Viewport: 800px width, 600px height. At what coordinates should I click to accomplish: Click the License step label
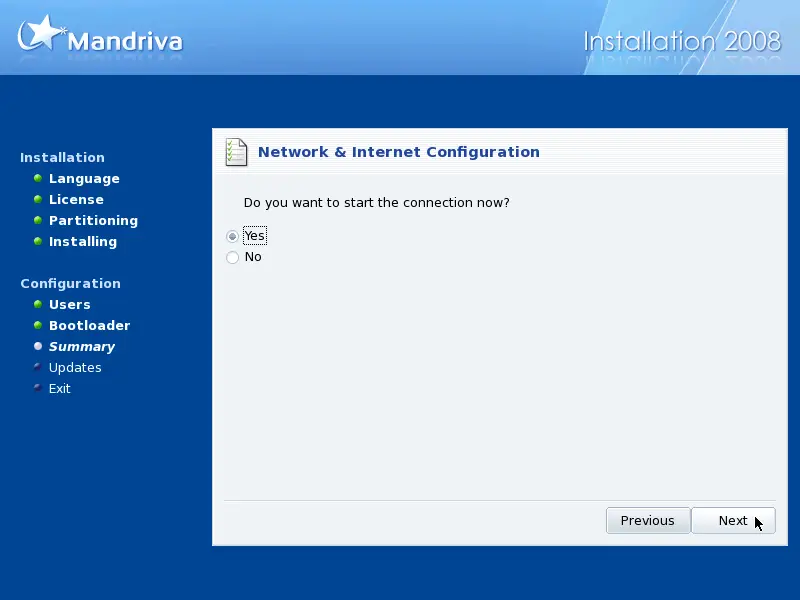point(76,199)
